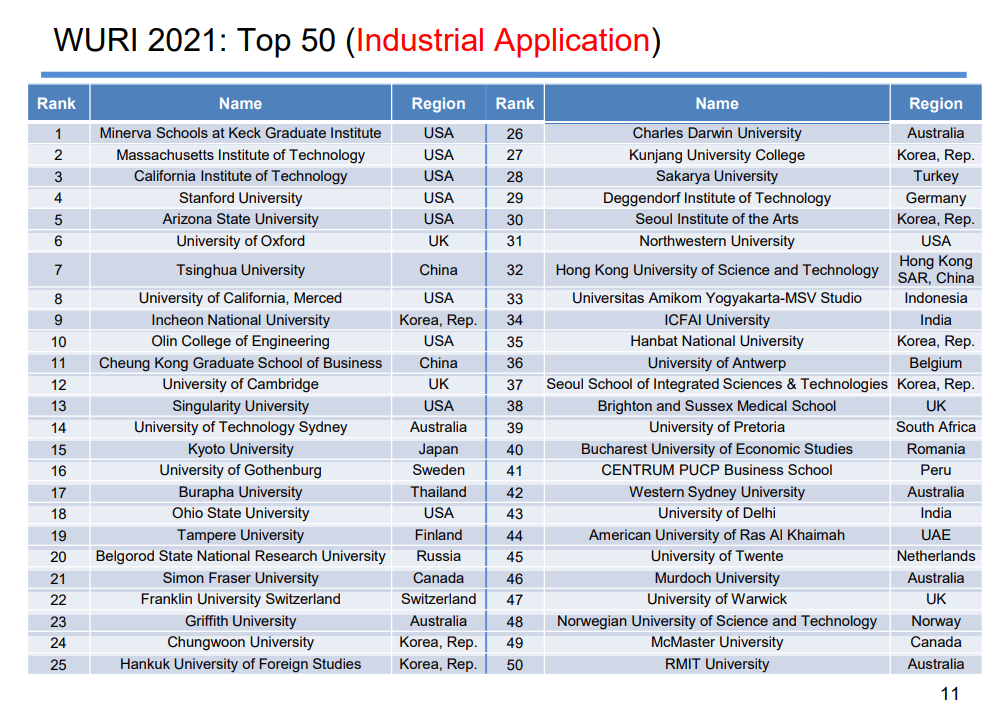This screenshot has width=1005, height=718.
Task: Click the 'Hong Kong SAR, China' region cell
Action: 935,270
